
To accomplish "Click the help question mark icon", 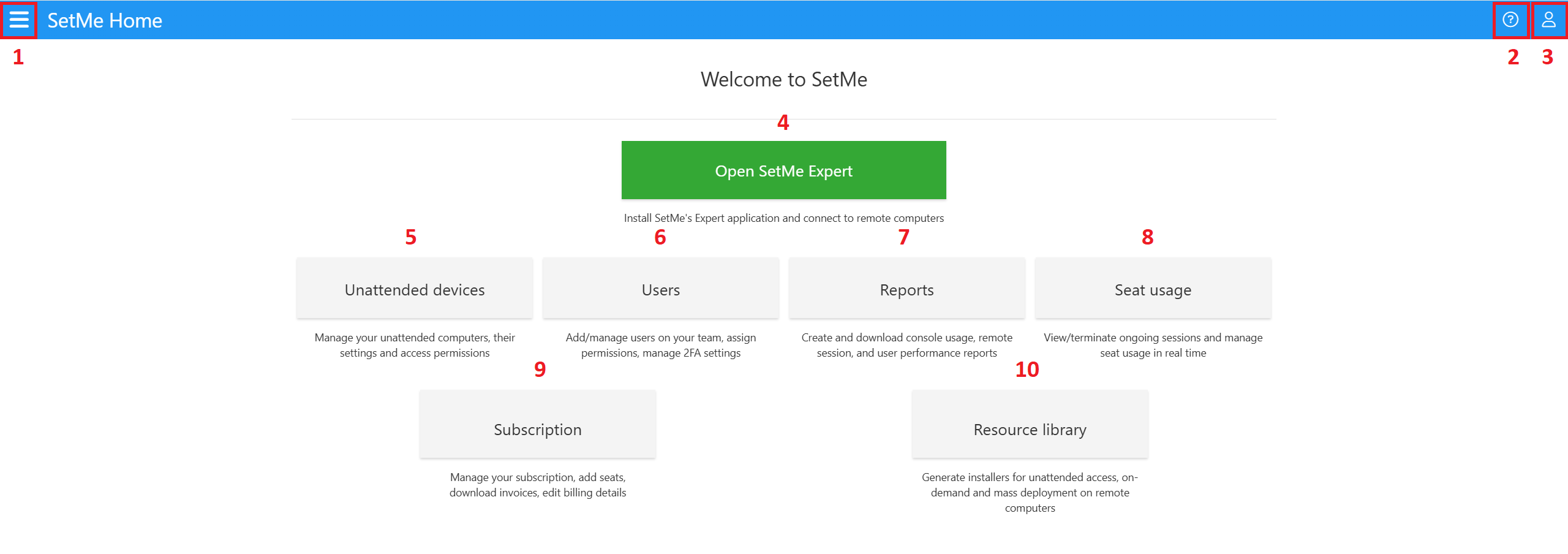I will 1510,20.
